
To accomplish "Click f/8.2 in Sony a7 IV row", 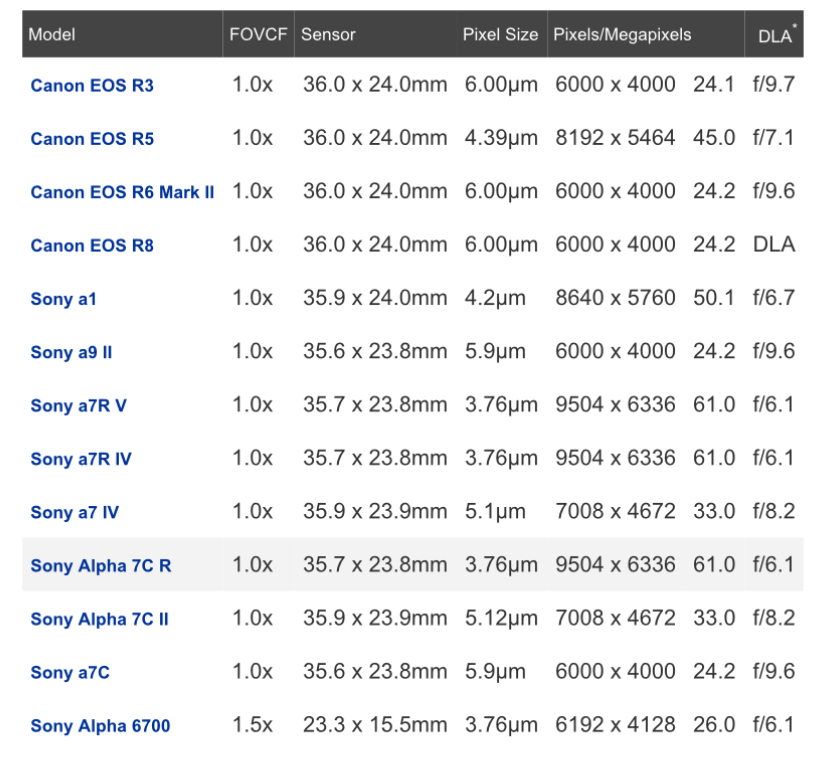I will coord(774,511).
